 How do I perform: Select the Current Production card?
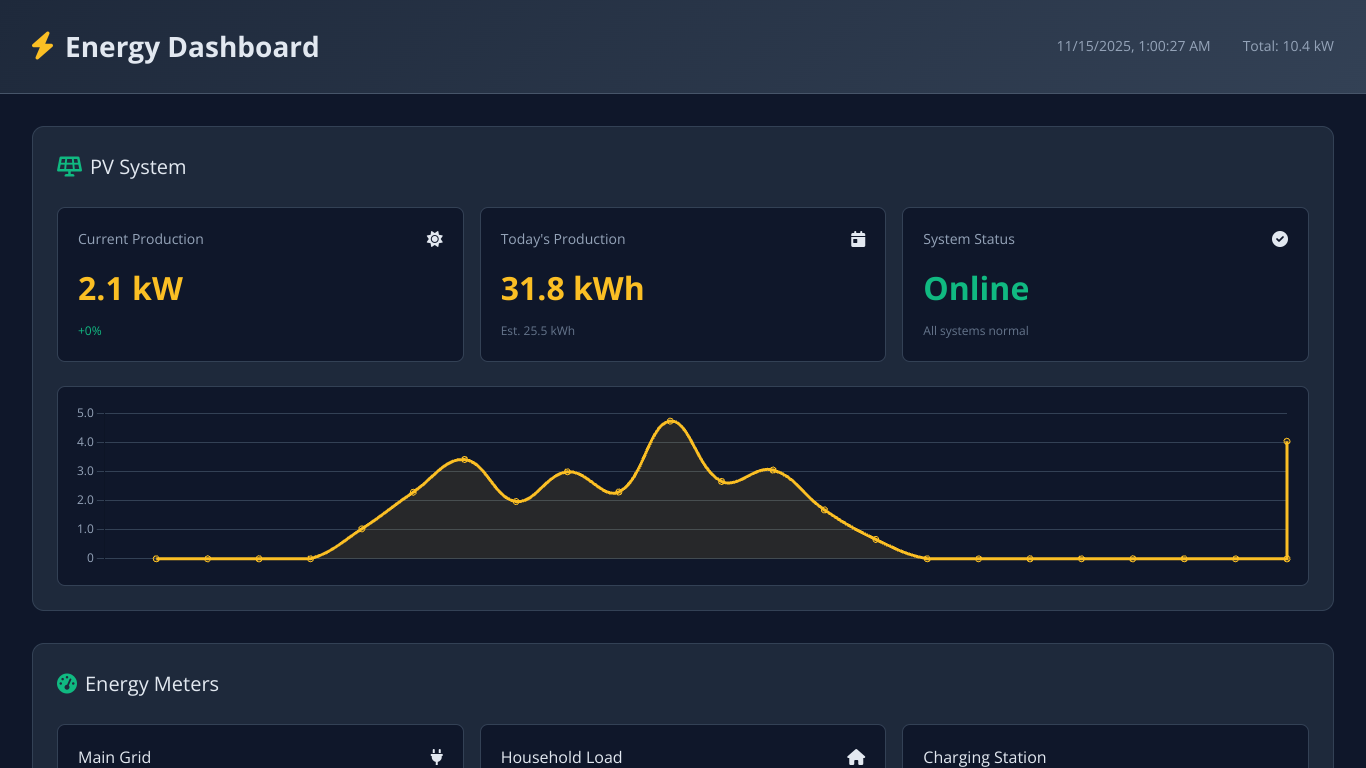260,284
